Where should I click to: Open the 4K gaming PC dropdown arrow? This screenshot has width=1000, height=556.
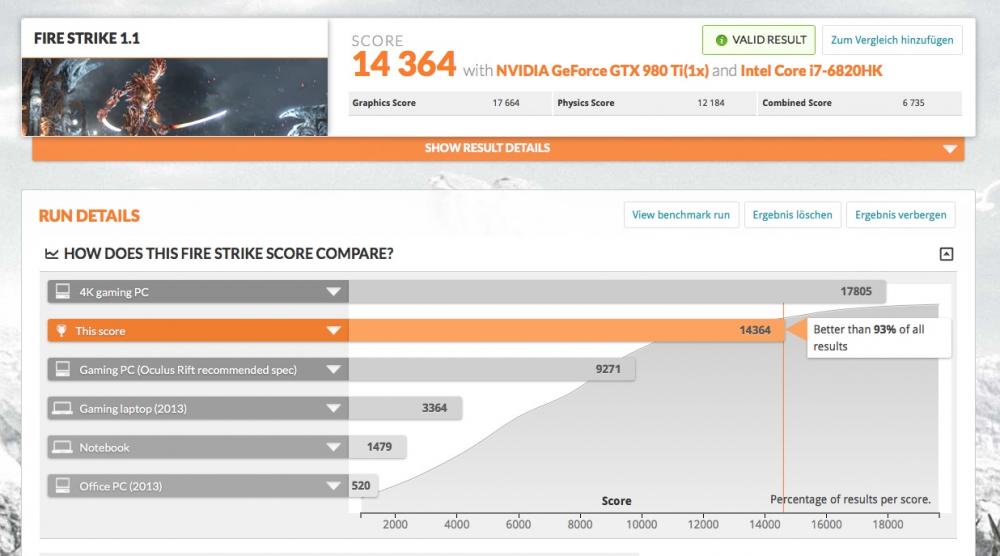tap(333, 292)
